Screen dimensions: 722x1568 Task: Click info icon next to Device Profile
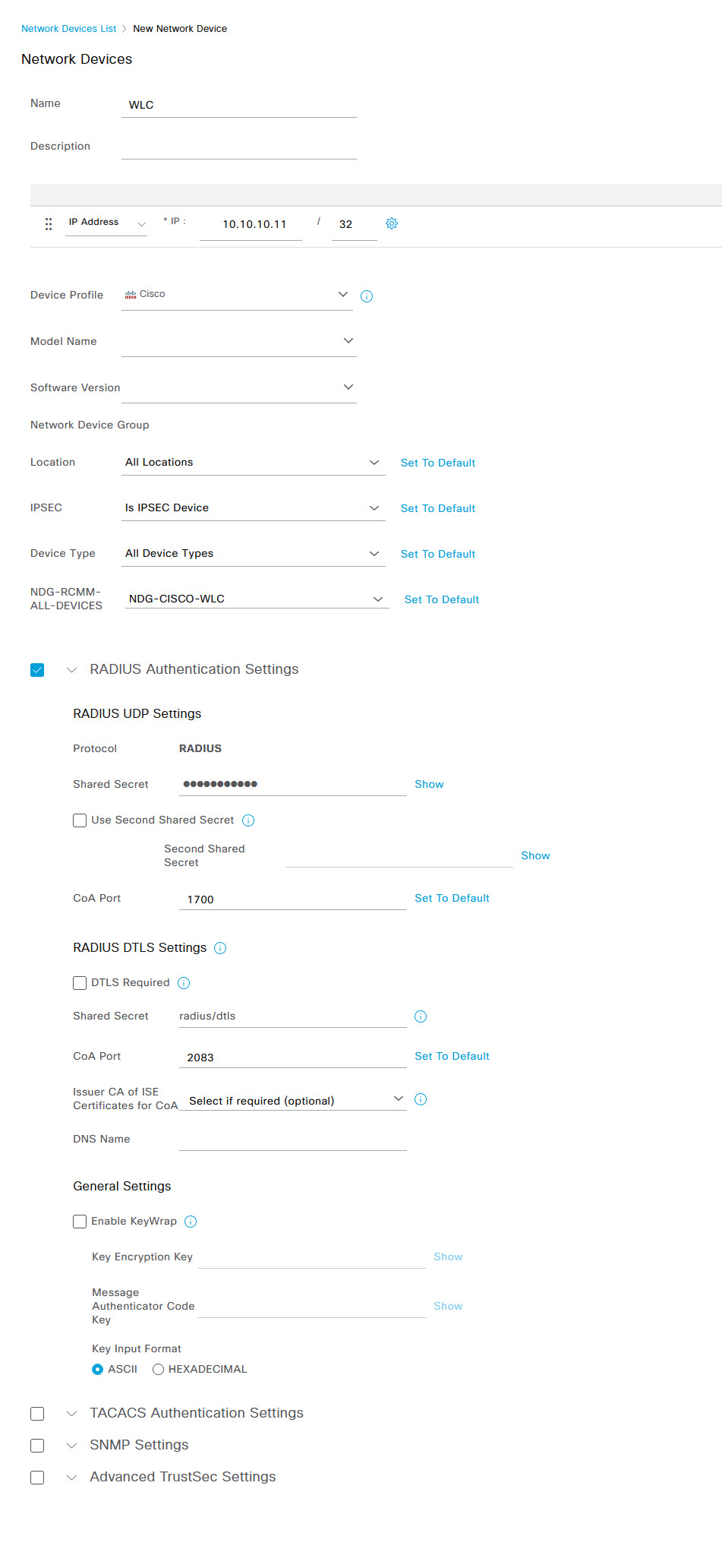pos(367,296)
